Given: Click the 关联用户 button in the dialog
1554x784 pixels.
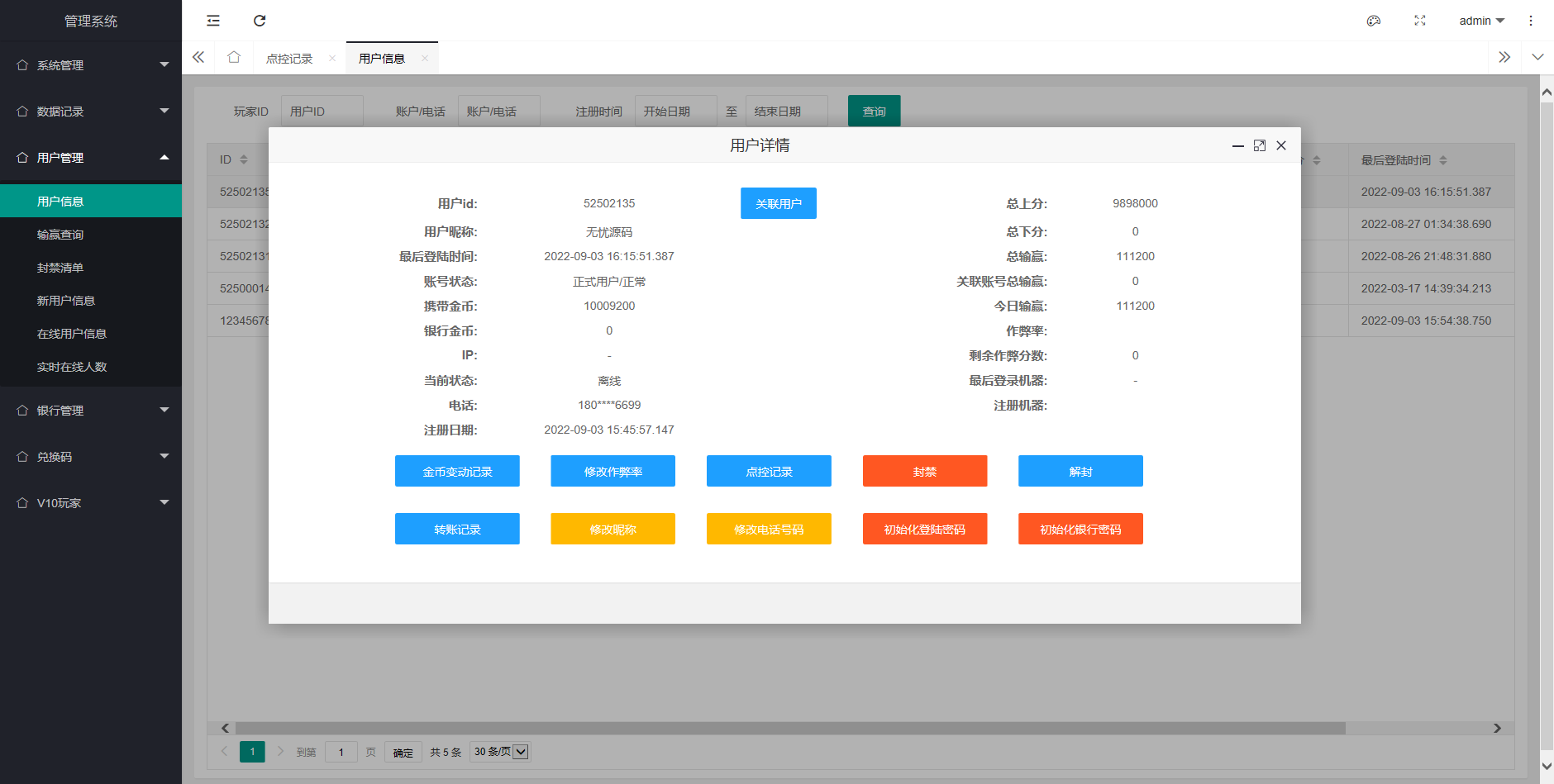Looking at the screenshot, I should point(778,202).
